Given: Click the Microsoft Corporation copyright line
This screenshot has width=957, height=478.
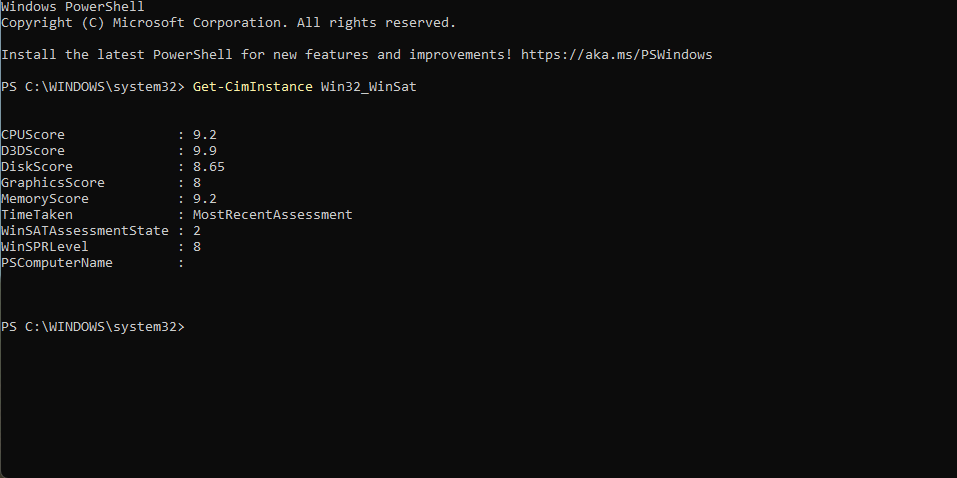Looking at the screenshot, I should (x=228, y=22).
